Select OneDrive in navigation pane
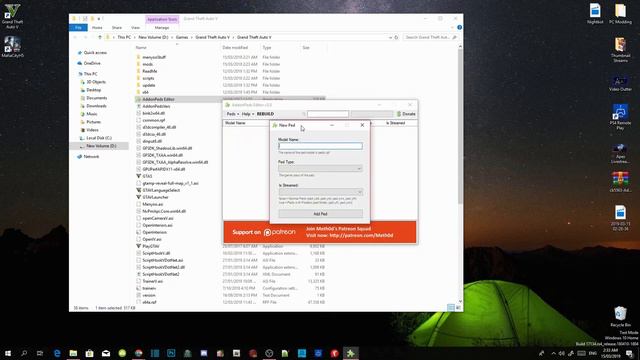 coord(92,63)
